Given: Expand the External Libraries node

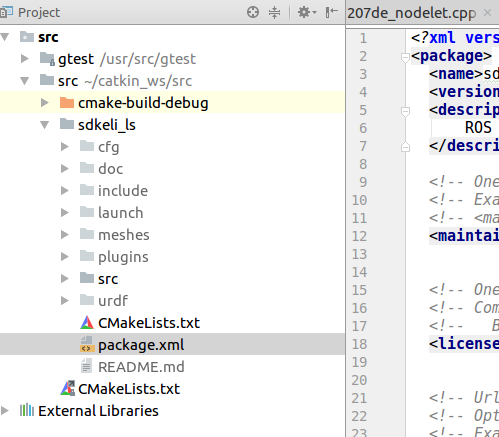Looking at the screenshot, I should [x=4, y=410].
